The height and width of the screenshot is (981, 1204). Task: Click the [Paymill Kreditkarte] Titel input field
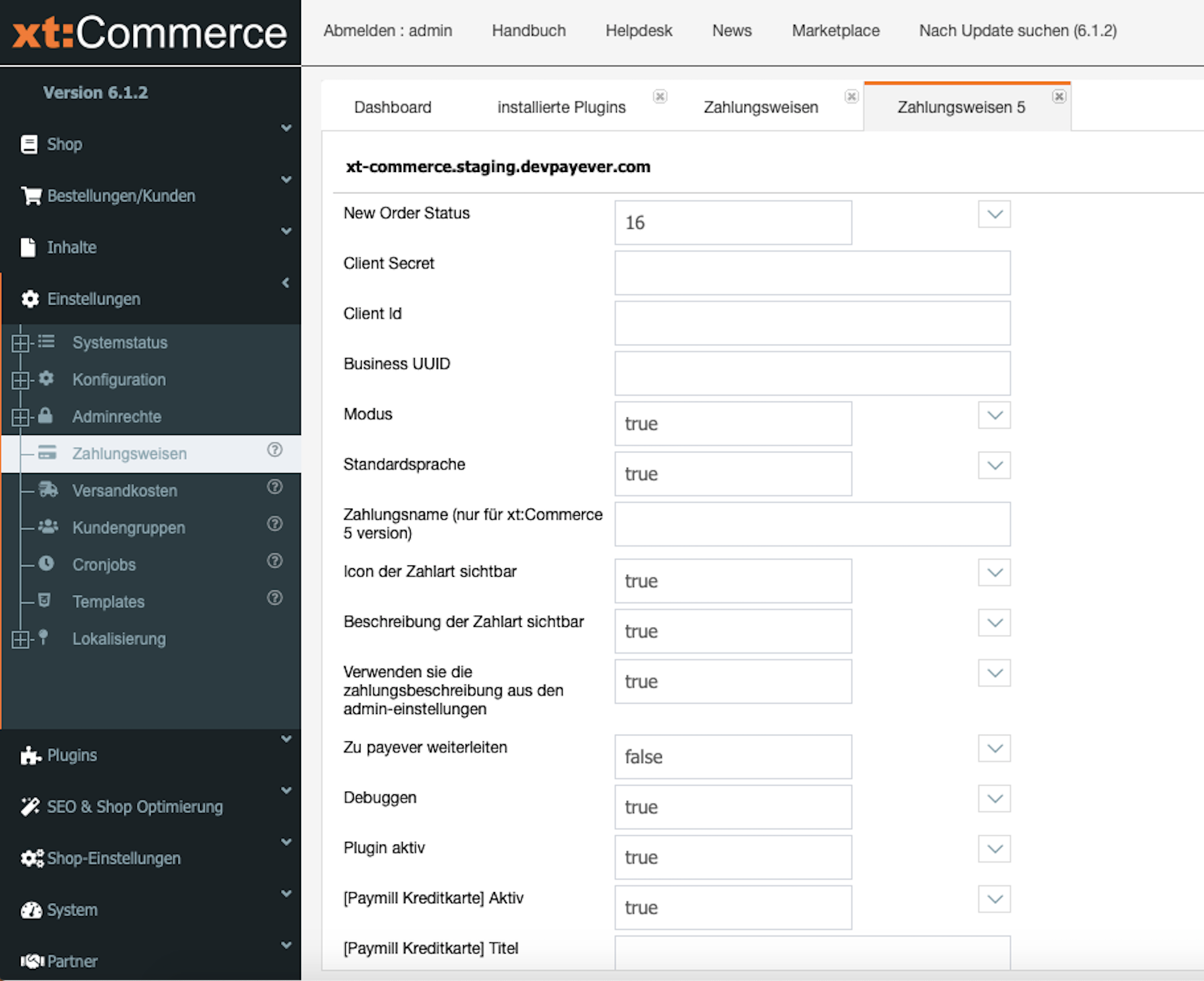tap(812, 953)
